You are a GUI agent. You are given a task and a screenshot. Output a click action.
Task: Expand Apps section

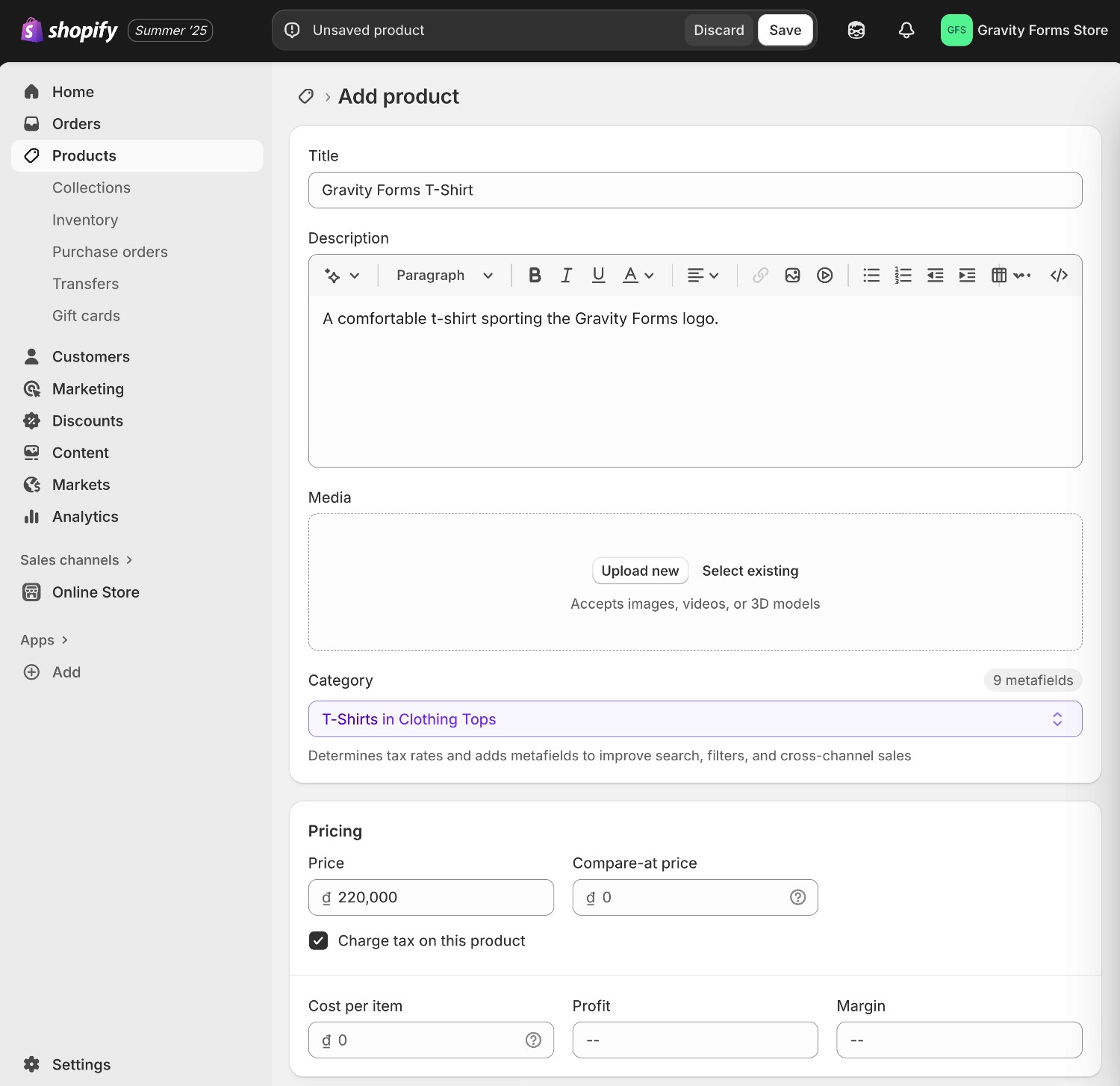pos(45,640)
